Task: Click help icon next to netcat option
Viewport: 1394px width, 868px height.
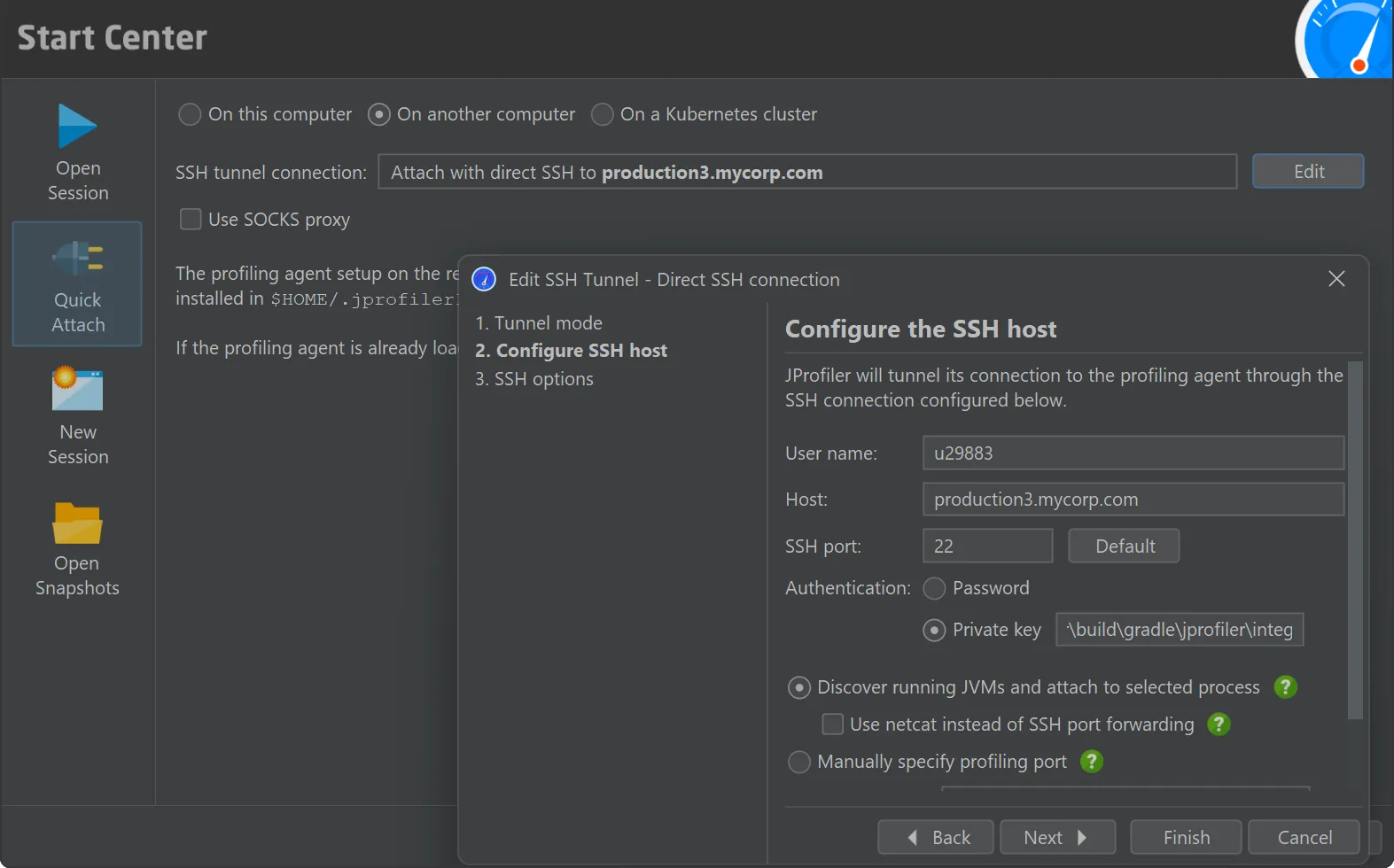Action: tap(1219, 725)
